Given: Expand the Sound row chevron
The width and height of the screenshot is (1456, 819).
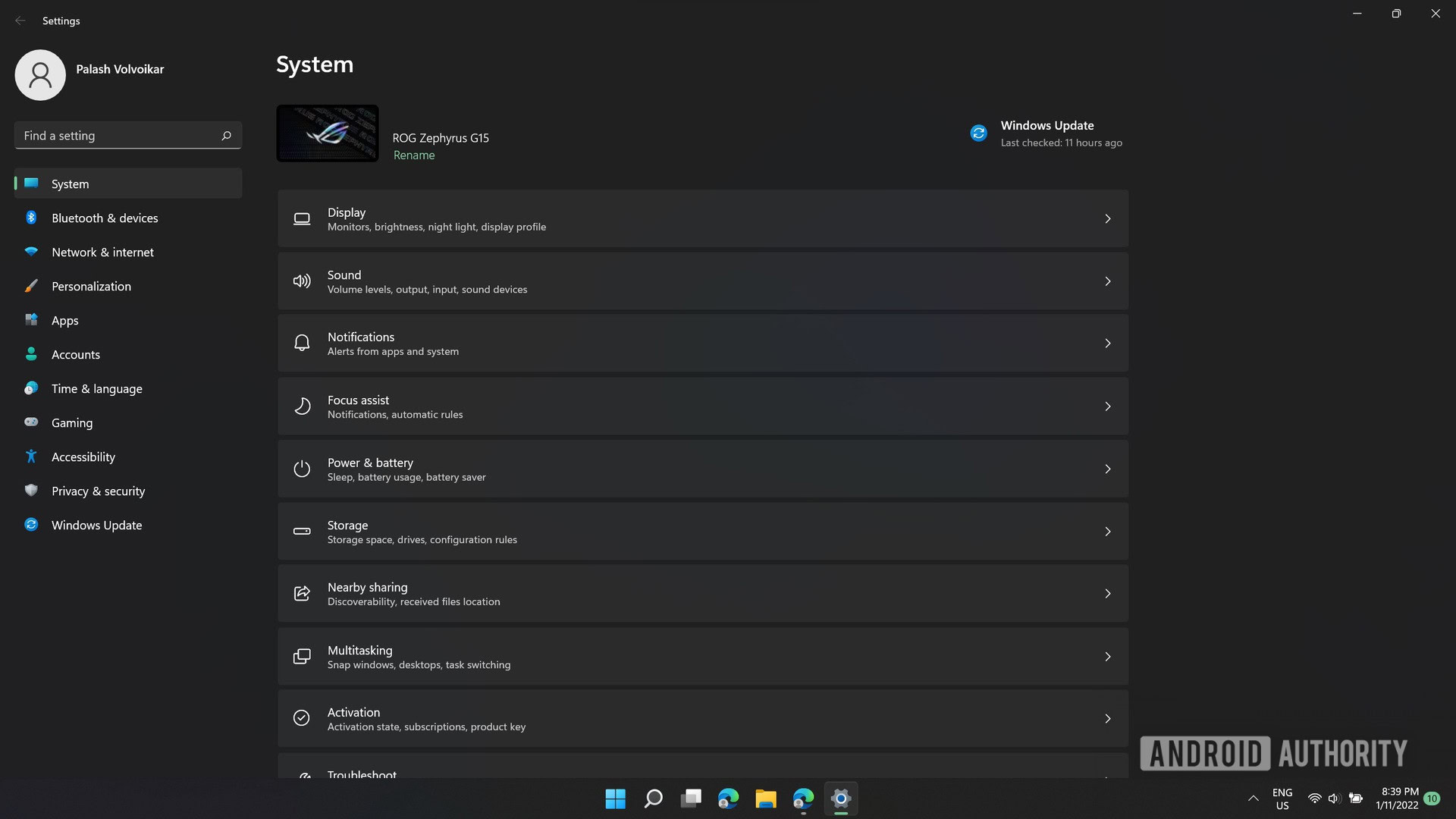Looking at the screenshot, I should coord(1108,281).
